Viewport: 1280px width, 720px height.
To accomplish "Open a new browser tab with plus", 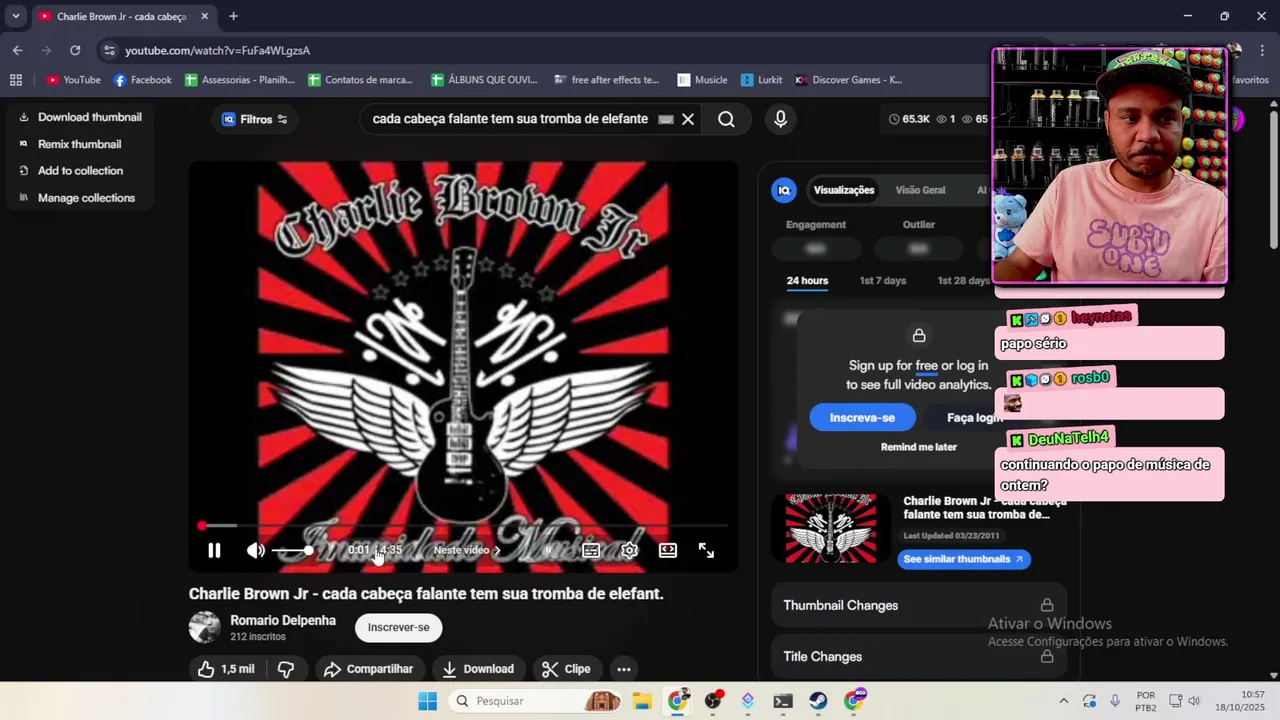I will (x=233, y=16).
